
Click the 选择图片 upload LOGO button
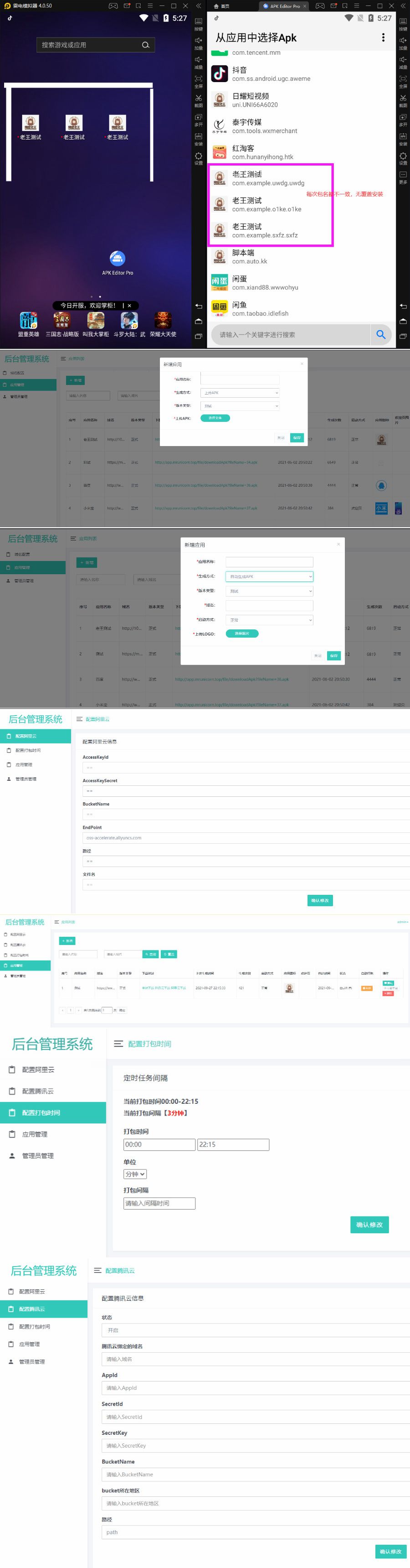pos(241,633)
